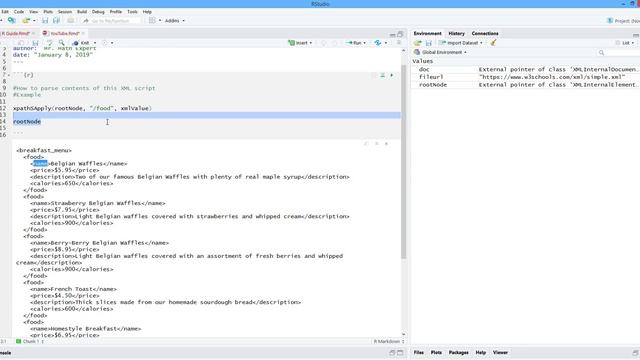Viewport: 640px width, 360px height.
Task: Run all chunks above icon in chunk header
Action: click(x=382, y=75)
